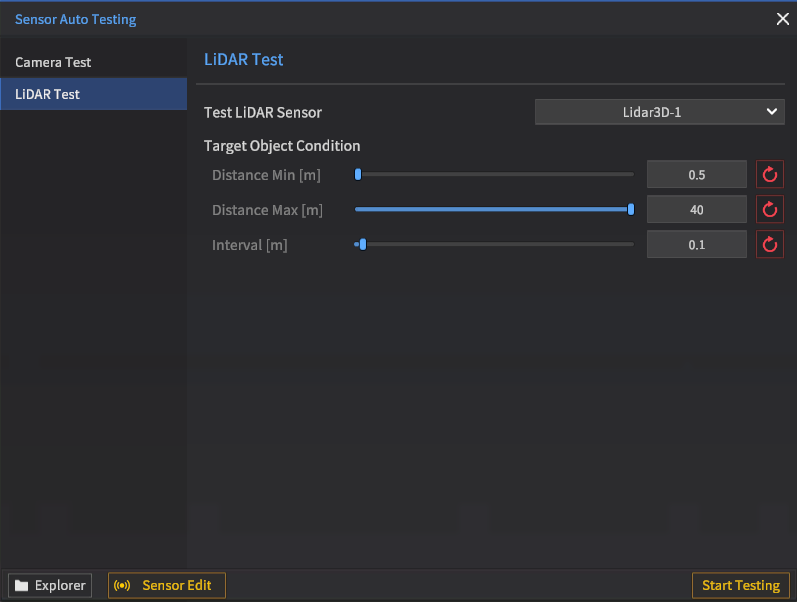This screenshot has height=602, width=797.
Task: Select the LiDAR Test tab
Action: pos(48,94)
